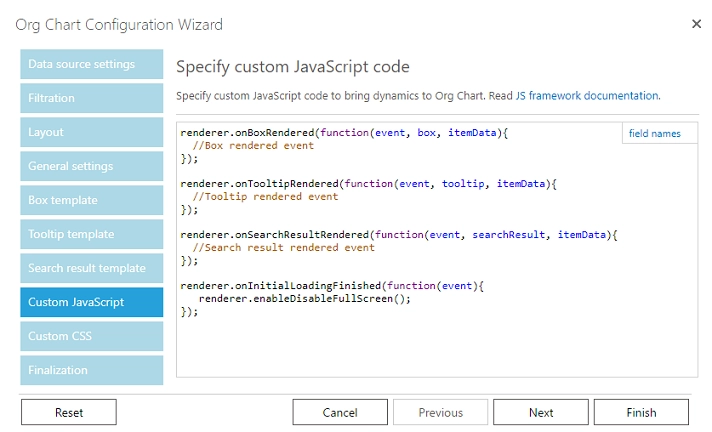This screenshot has width=712, height=432.
Task: Place cursor on enableDisableFullScreen code line
Action: (x=305, y=299)
